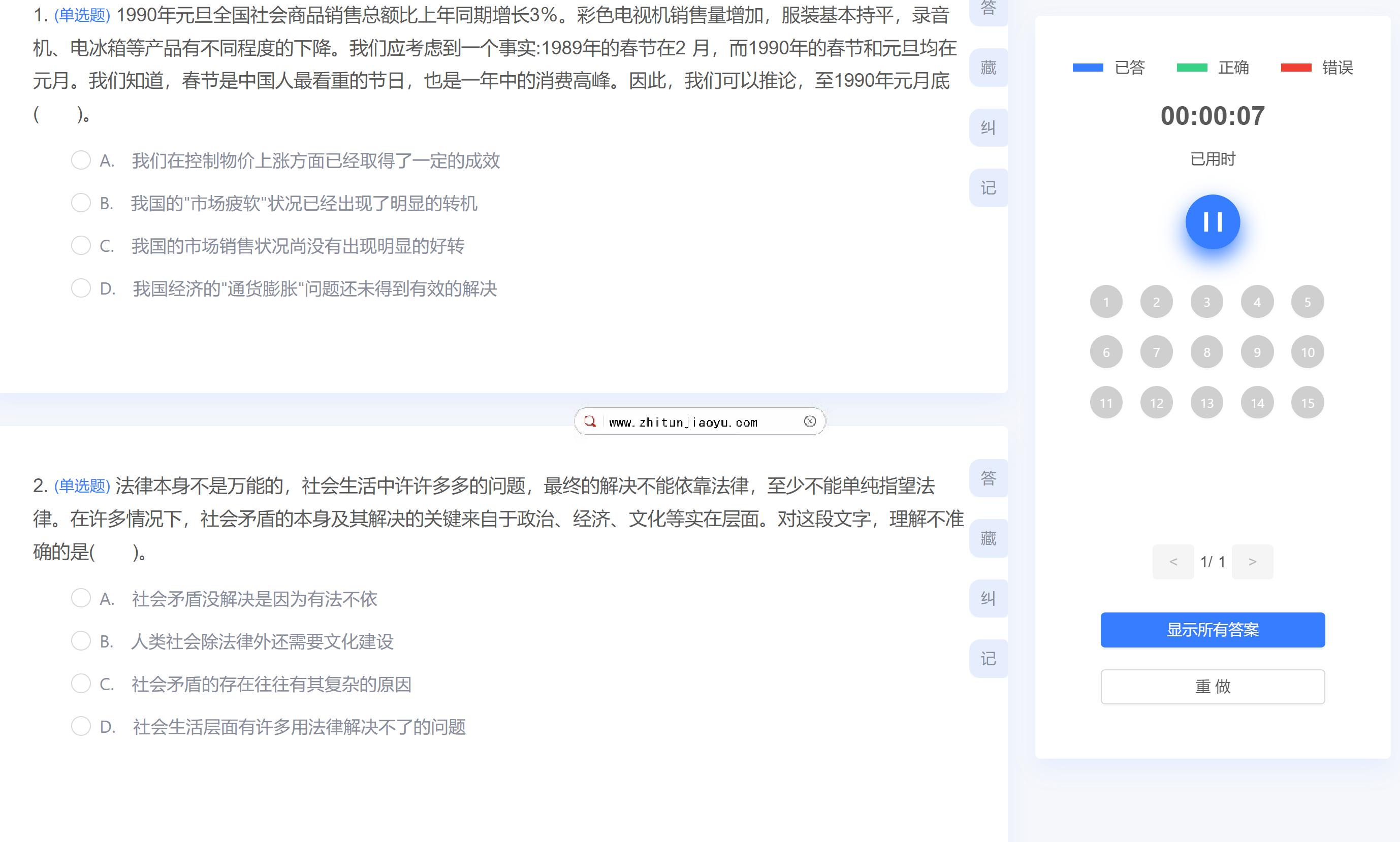Select question number 10 from grid

tap(1308, 352)
